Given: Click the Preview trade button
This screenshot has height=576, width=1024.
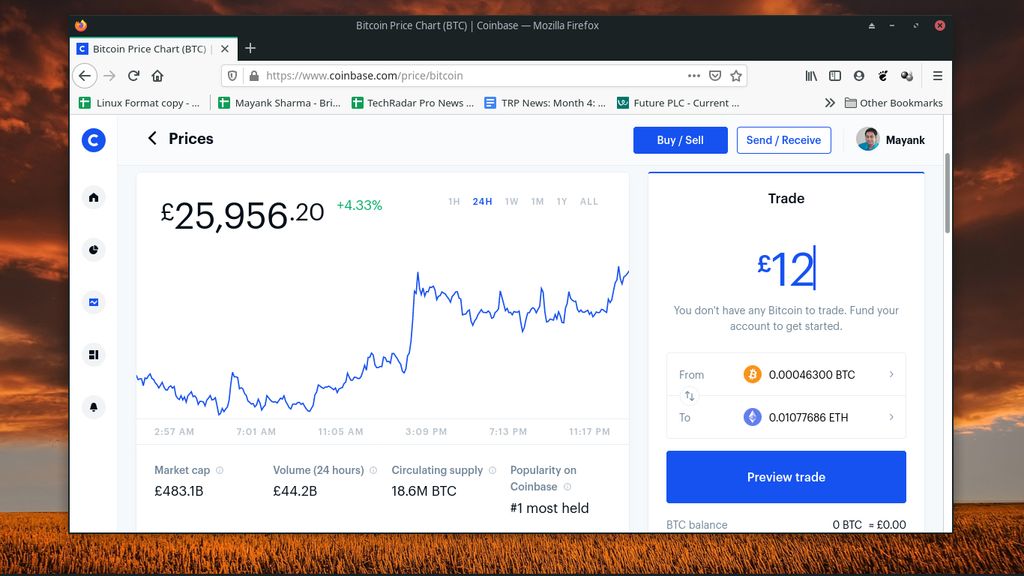Looking at the screenshot, I should click(785, 477).
